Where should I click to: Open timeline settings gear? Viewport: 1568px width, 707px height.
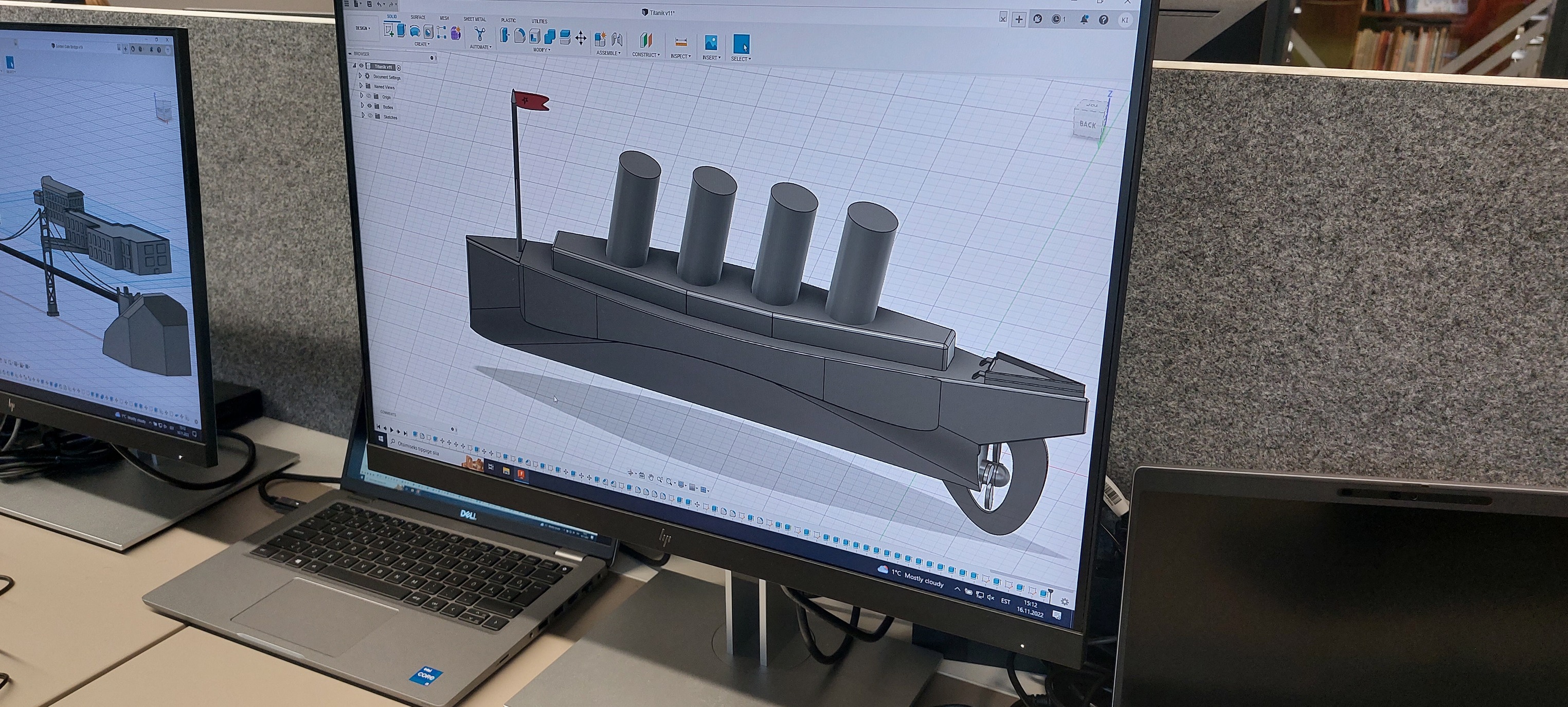click(x=1064, y=602)
